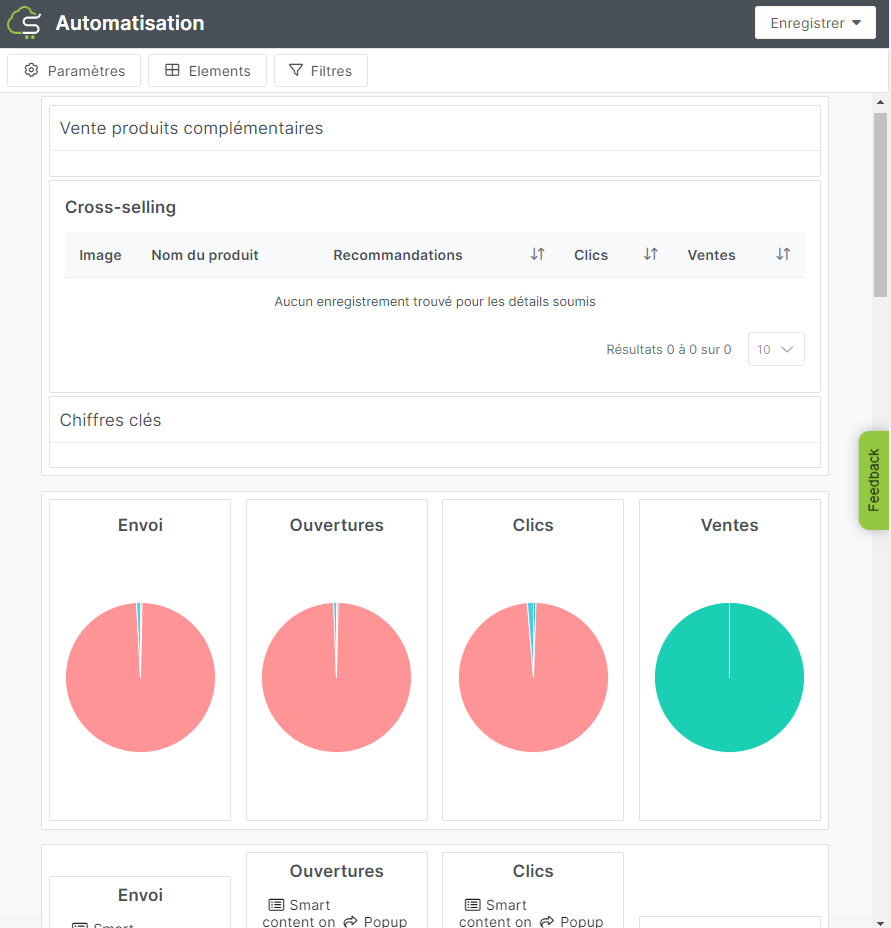Screen dimensions: 891x928
Task: Click the cloud cart logo icon
Action: pyautogui.click(x=24, y=22)
